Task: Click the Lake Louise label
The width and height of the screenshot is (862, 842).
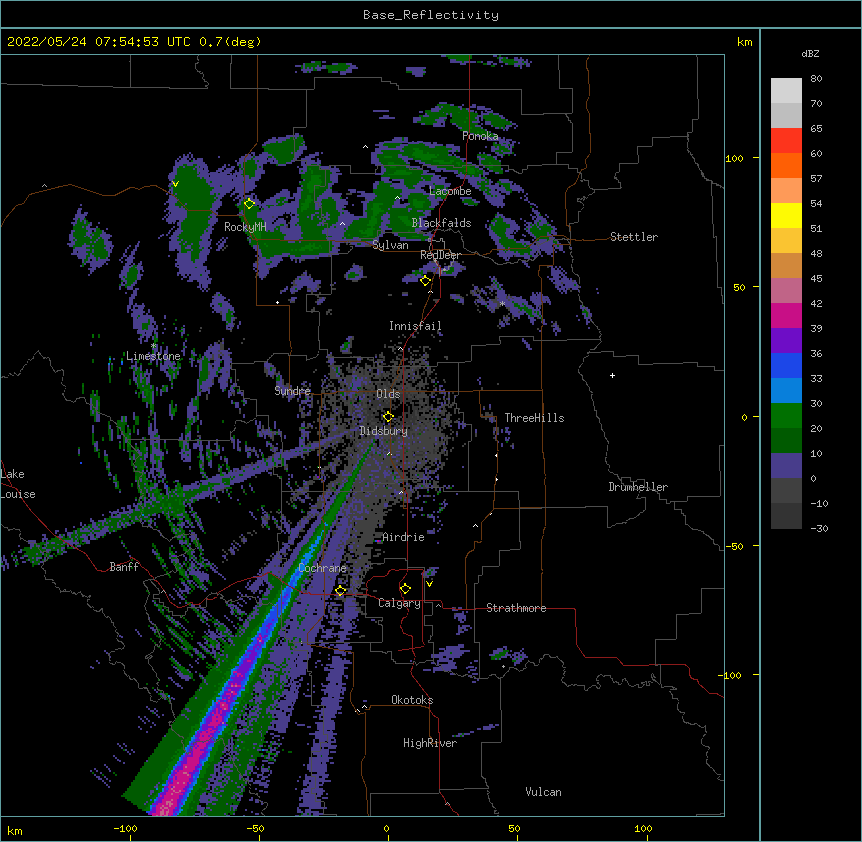Action: click(18, 484)
